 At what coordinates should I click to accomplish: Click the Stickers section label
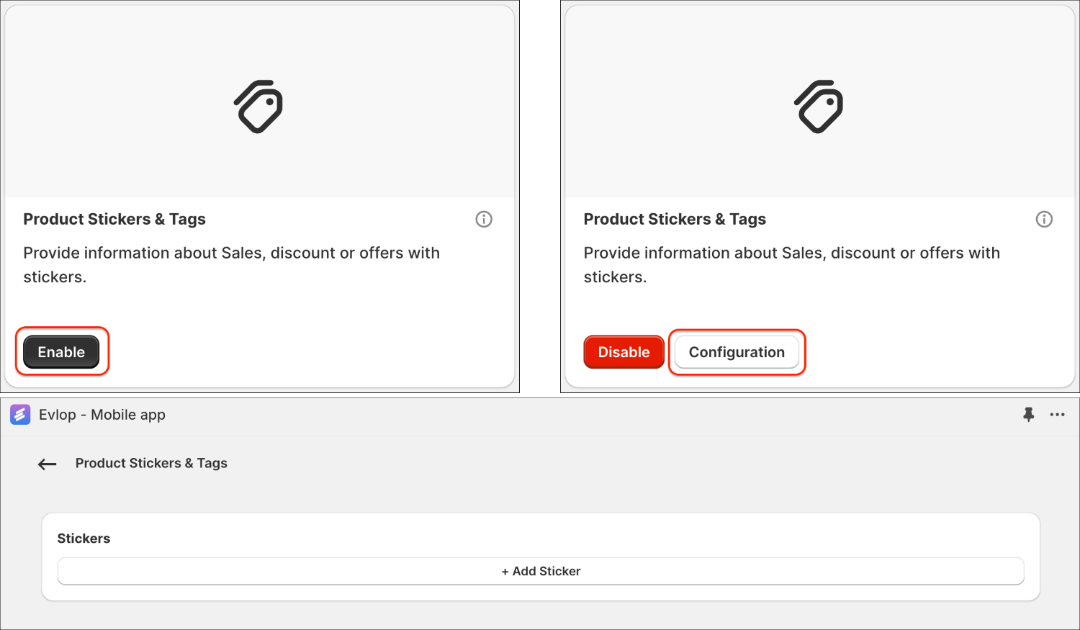pyautogui.click(x=84, y=538)
